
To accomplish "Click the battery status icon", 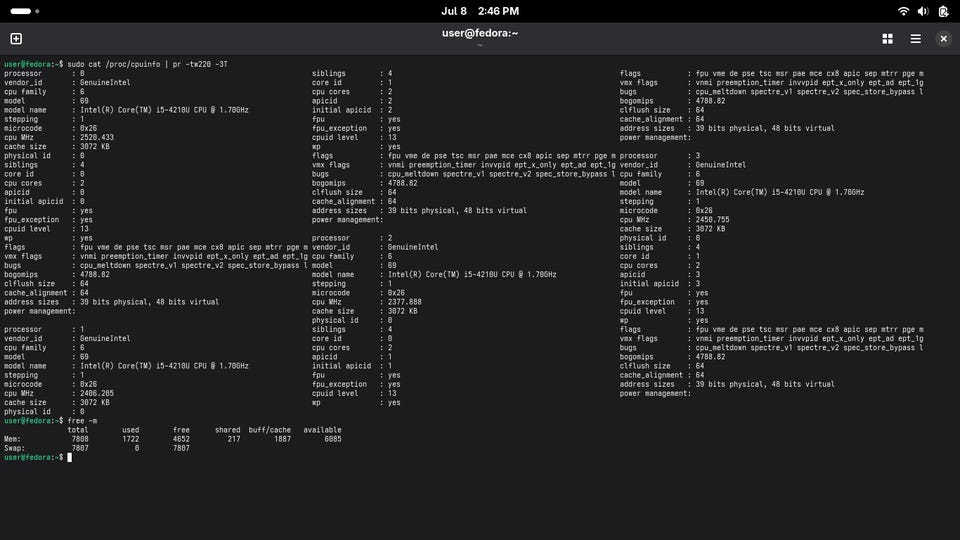I will click(x=943, y=11).
